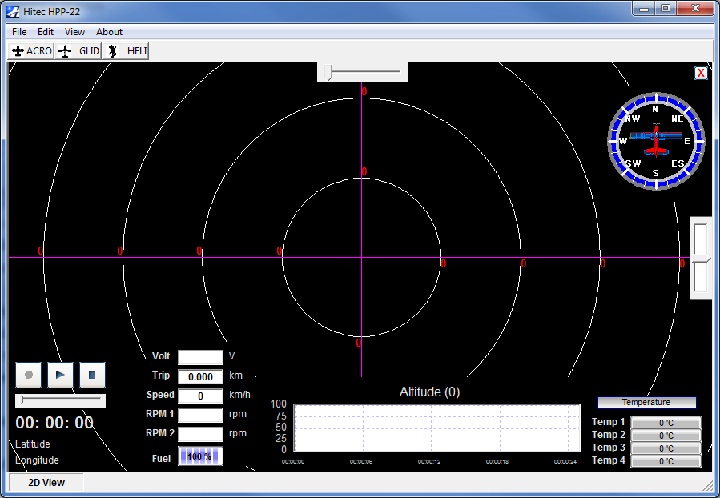Select the ACRO airplane mode

(32, 50)
